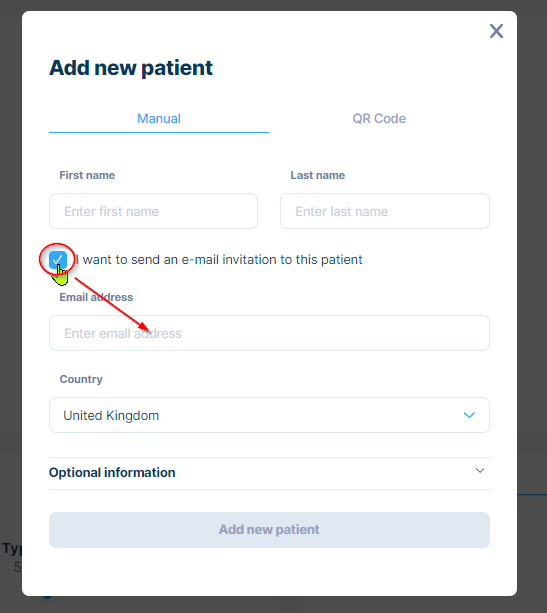This screenshot has height=613, width=547.
Task: Focus the Enter email address field
Action: click(x=269, y=333)
